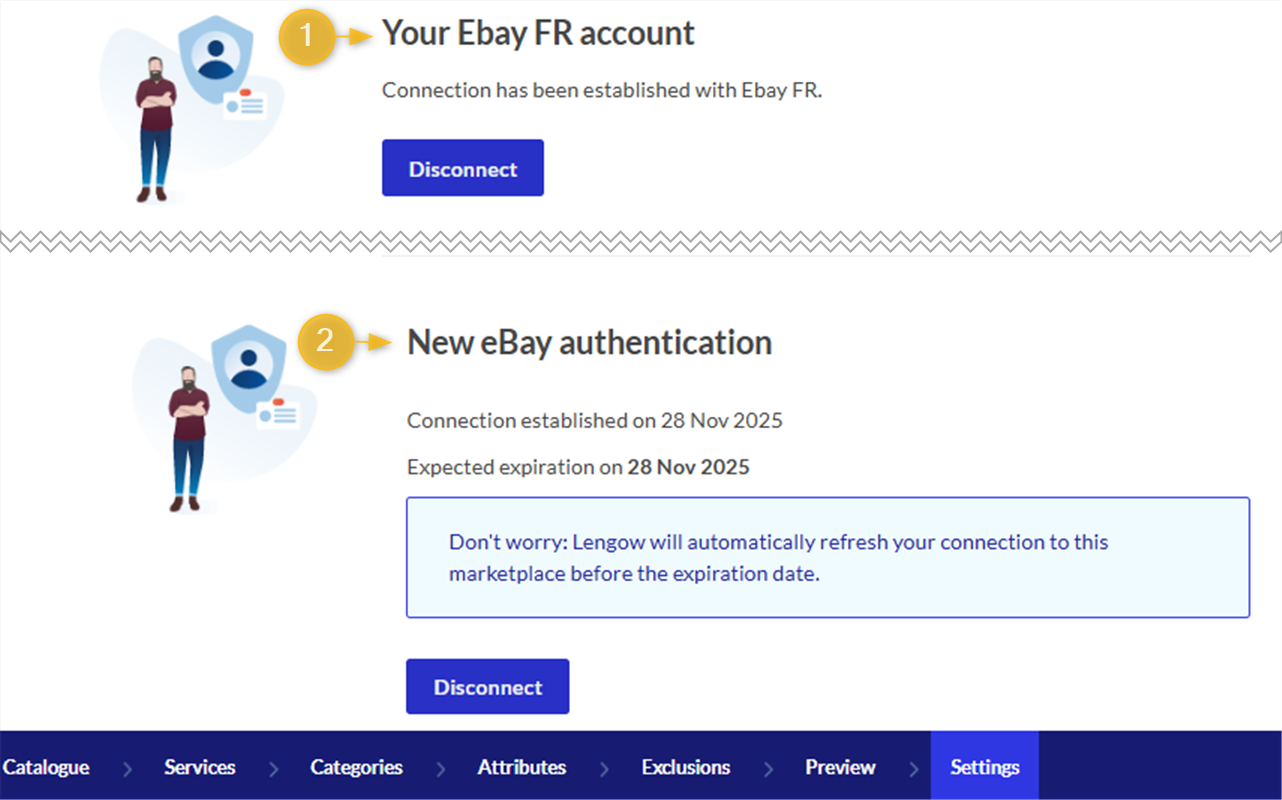1282x800 pixels.
Task: Click the yellow number 1 marker
Action: click(x=306, y=37)
